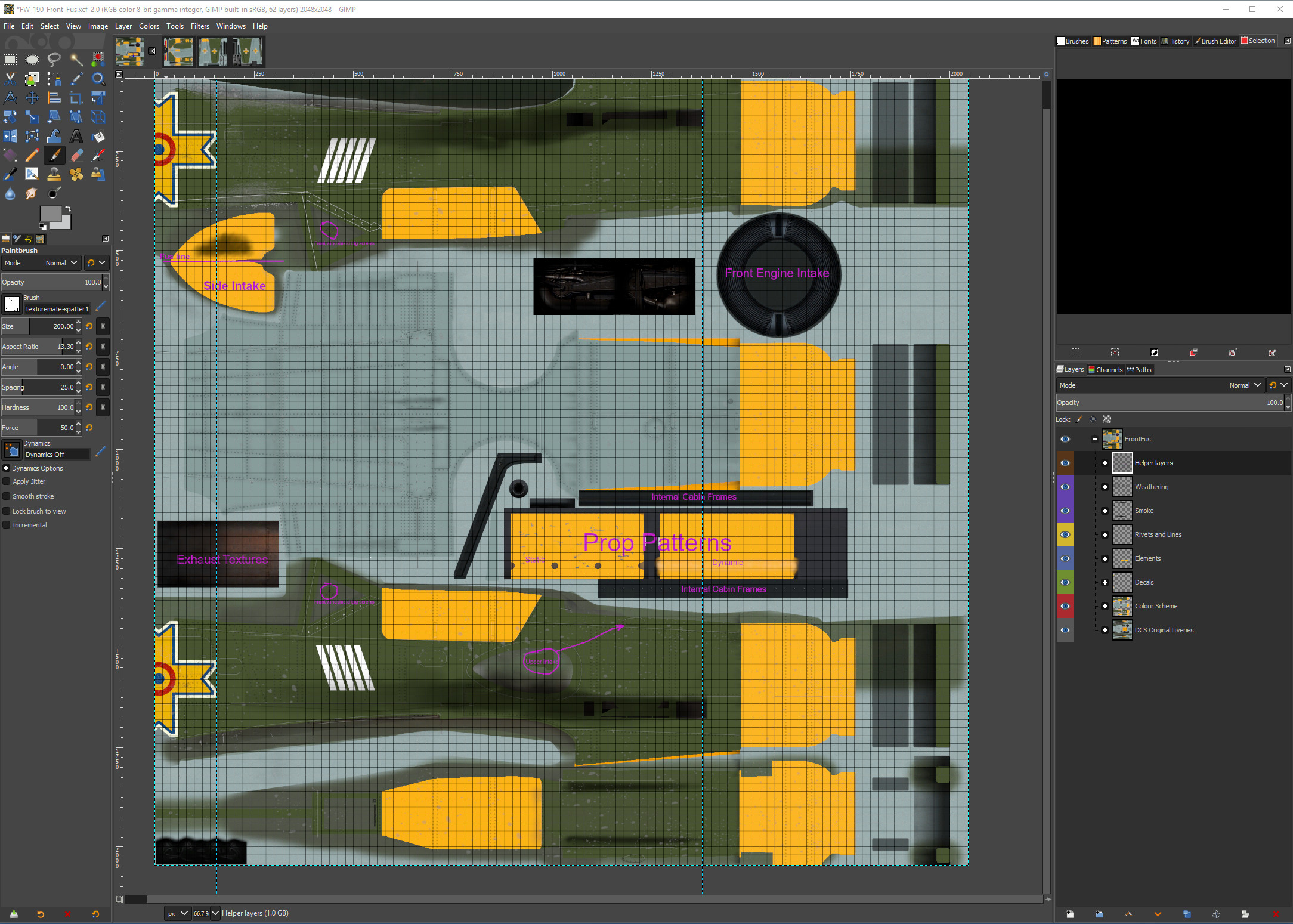Hide the Weathering layer group
Screen dimensions: 1293x924
pyautogui.click(x=1065, y=487)
